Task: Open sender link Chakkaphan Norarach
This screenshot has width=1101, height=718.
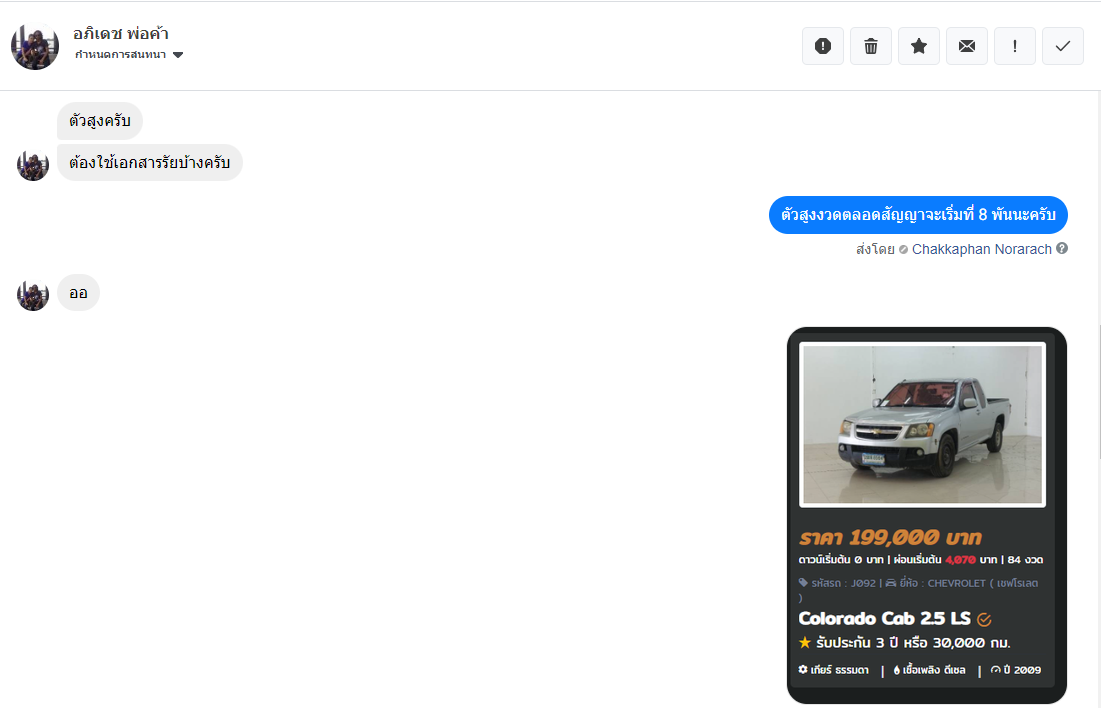Action: pyautogui.click(x=982, y=249)
